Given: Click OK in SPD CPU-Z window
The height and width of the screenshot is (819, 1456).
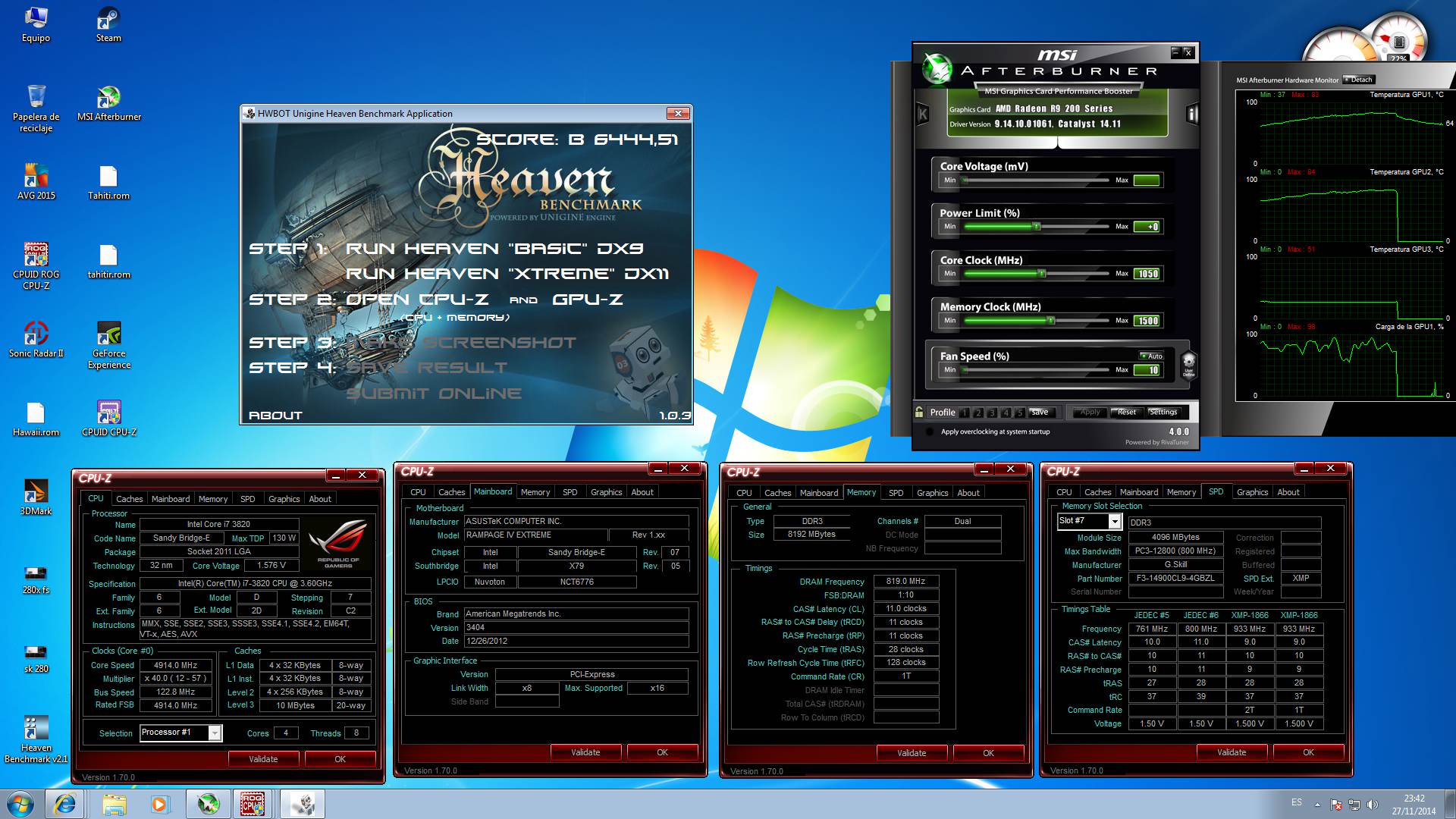Looking at the screenshot, I should (1308, 752).
